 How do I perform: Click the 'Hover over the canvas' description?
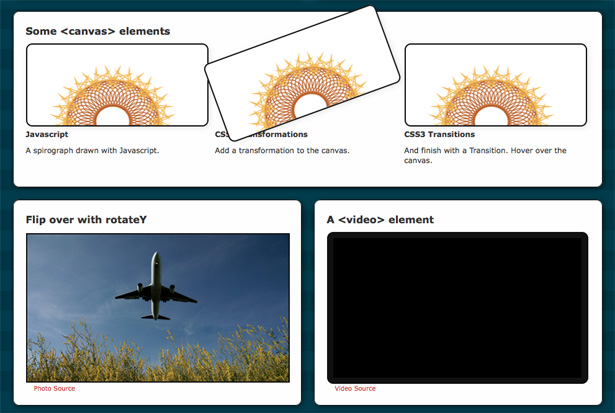point(485,155)
